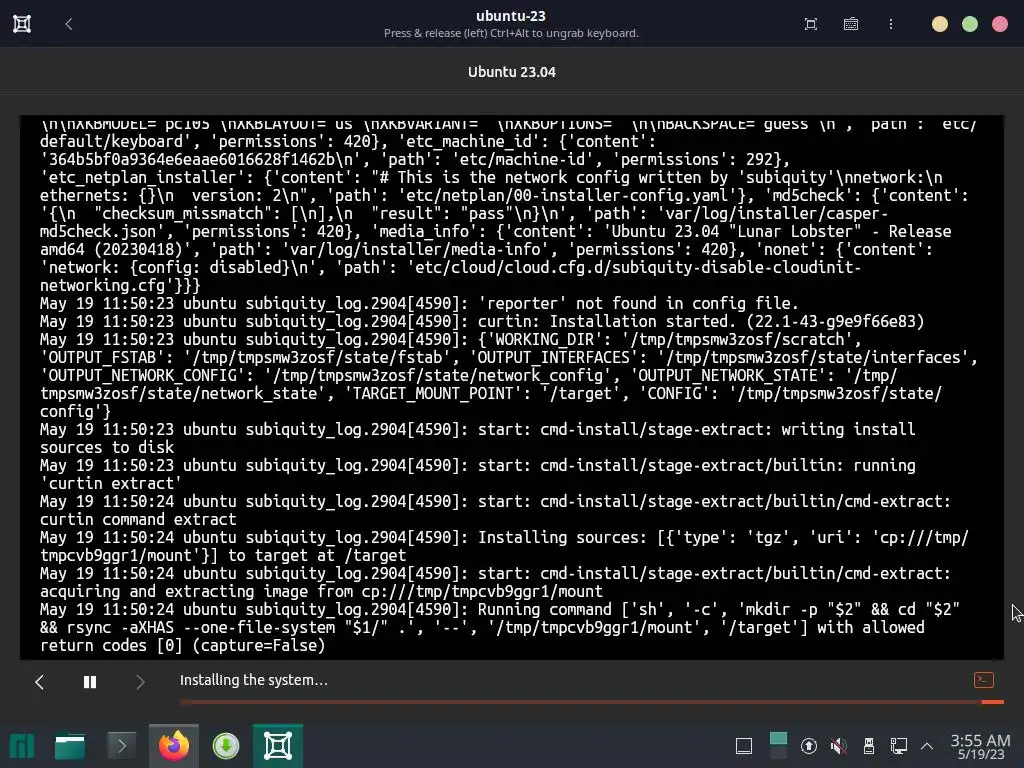Viewport: 1024px width, 768px height.
Task: Unmute audio via the volume tray icon
Action: [x=839, y=746]
